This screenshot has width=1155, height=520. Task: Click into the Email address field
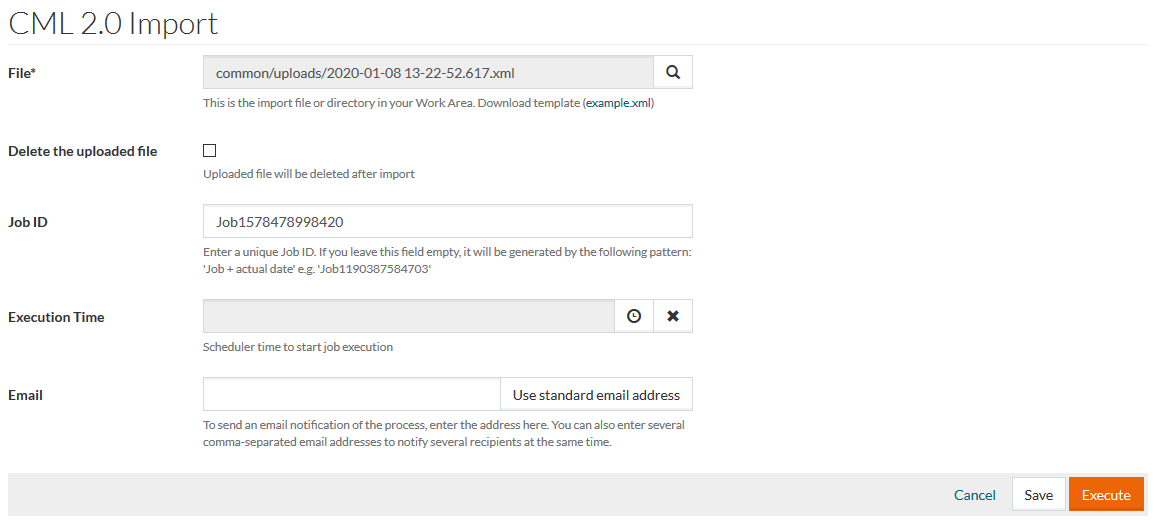point(351,394)
